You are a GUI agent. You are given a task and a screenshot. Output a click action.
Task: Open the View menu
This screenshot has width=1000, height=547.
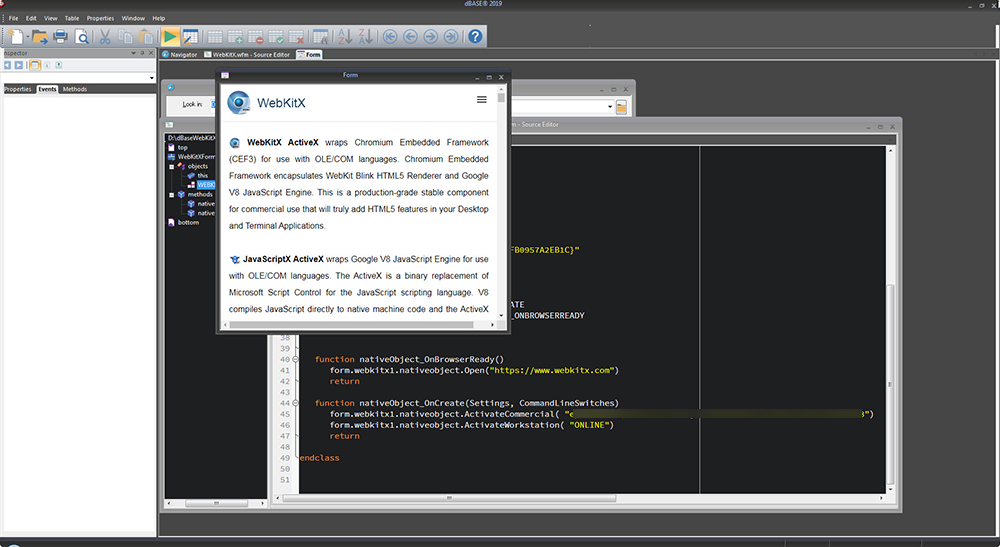[x=50, y=18]
